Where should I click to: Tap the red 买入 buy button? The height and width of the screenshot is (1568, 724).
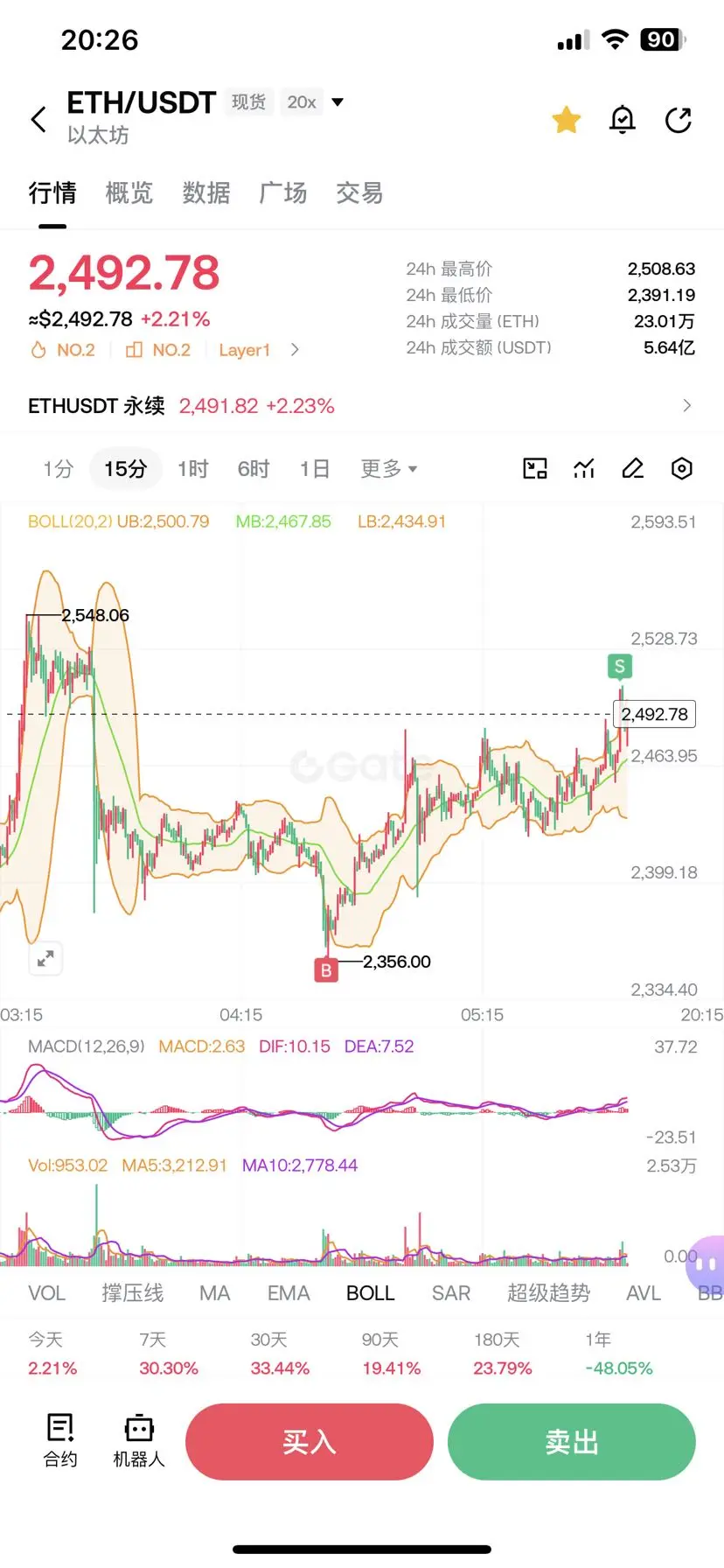310,1442
